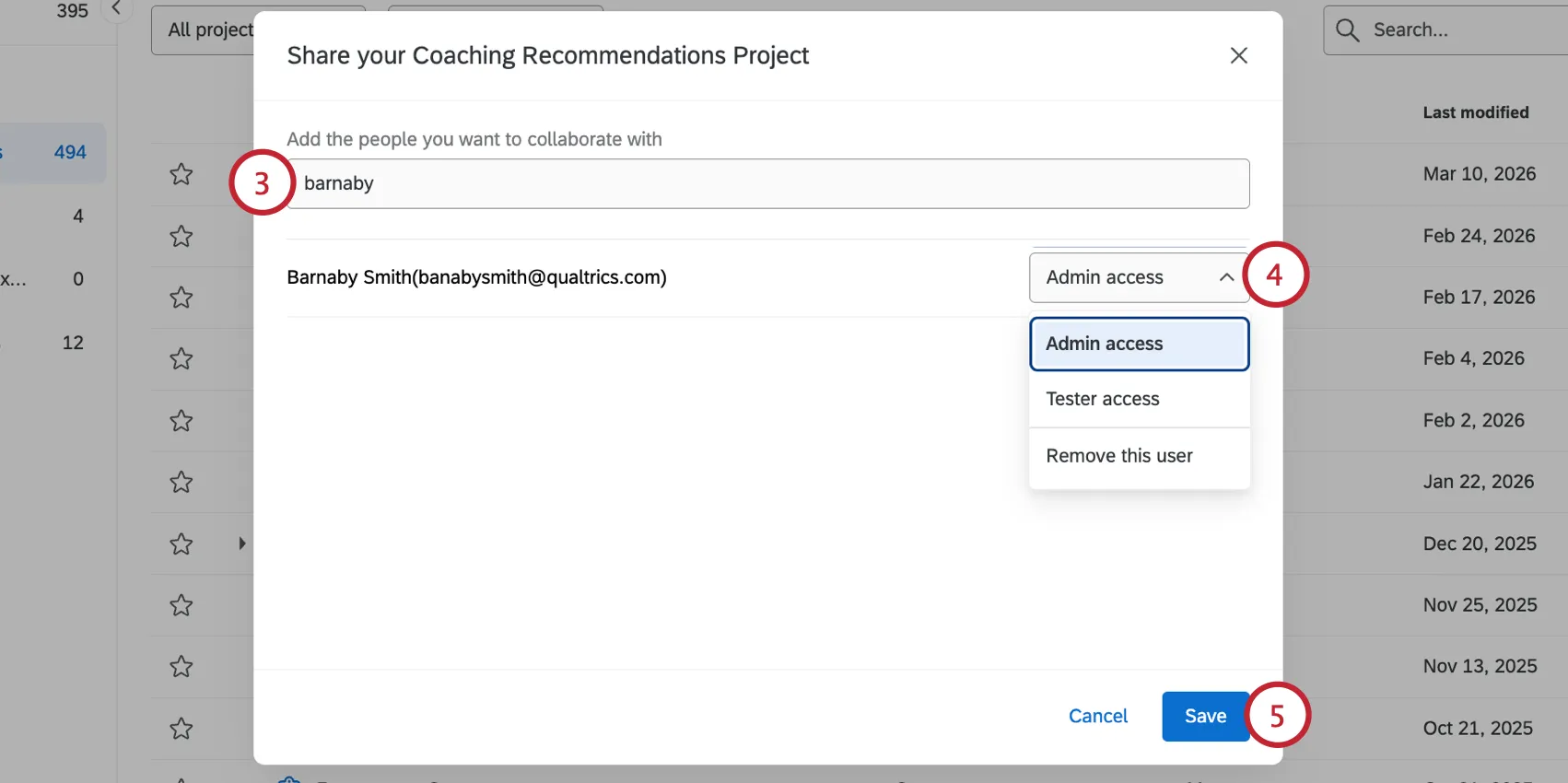Open the Admin access dropdown for Barnaby Smith

(x=1139, y=277)
